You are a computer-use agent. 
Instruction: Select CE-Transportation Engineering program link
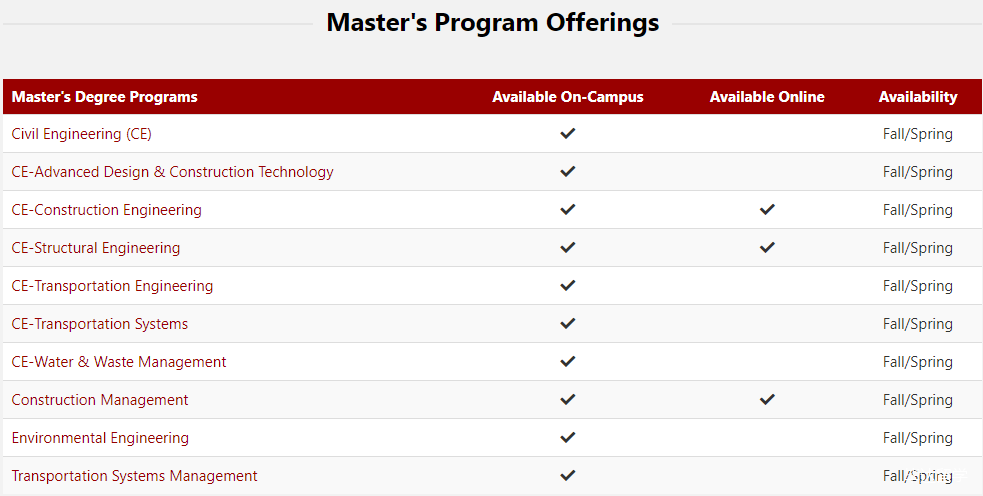tap(112, 286)
